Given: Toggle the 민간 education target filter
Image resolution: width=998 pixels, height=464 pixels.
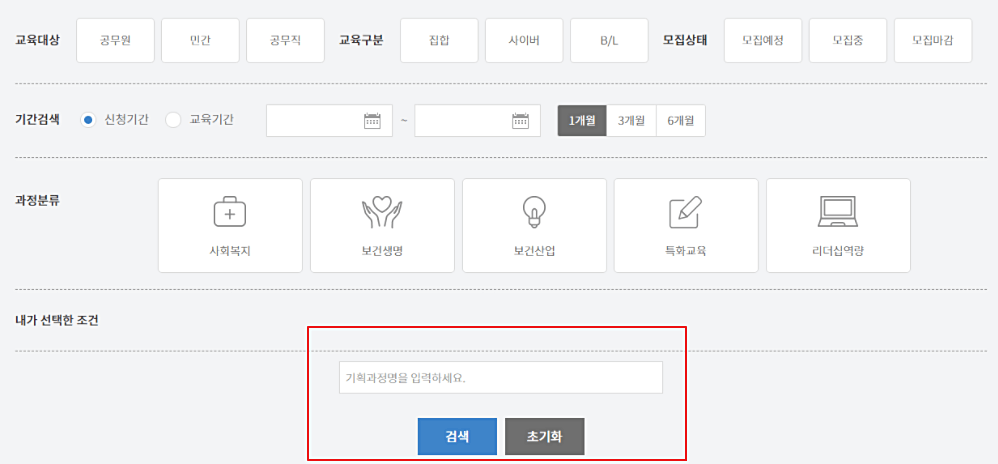Looking at the screenshot, I should click(200, 40).
